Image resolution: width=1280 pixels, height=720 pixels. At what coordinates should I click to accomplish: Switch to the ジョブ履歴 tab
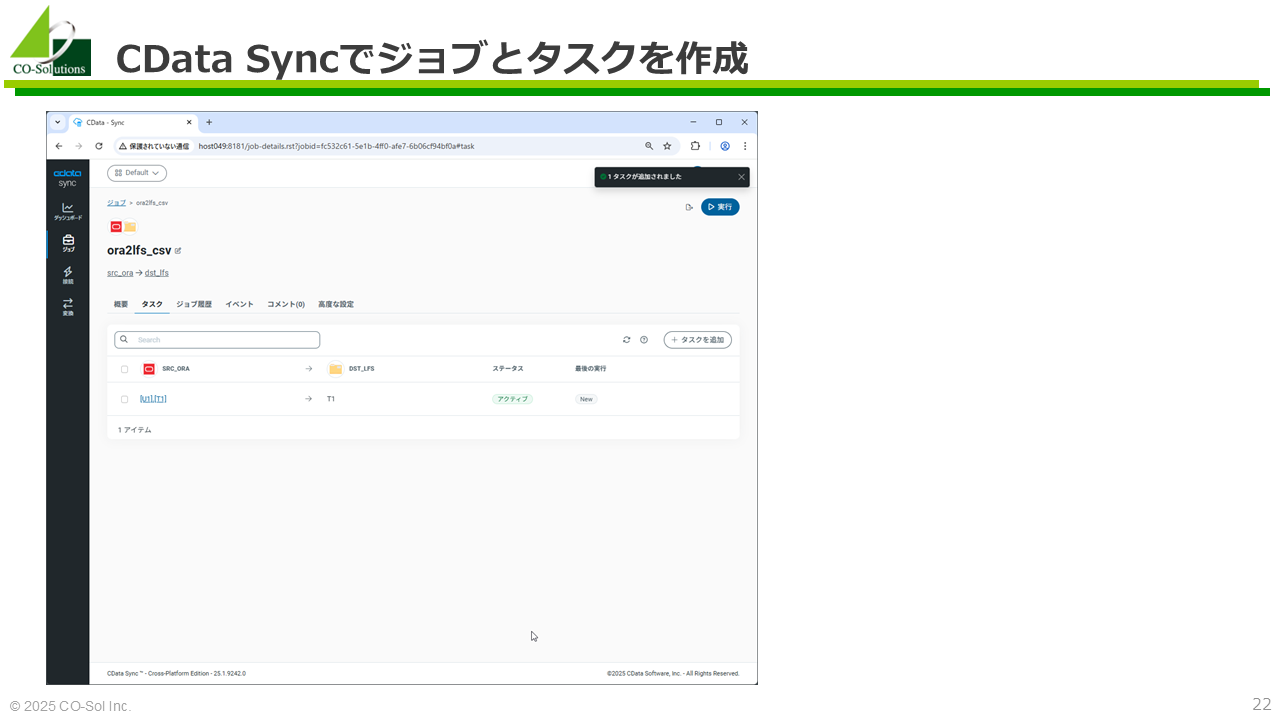tap(194, 304)
